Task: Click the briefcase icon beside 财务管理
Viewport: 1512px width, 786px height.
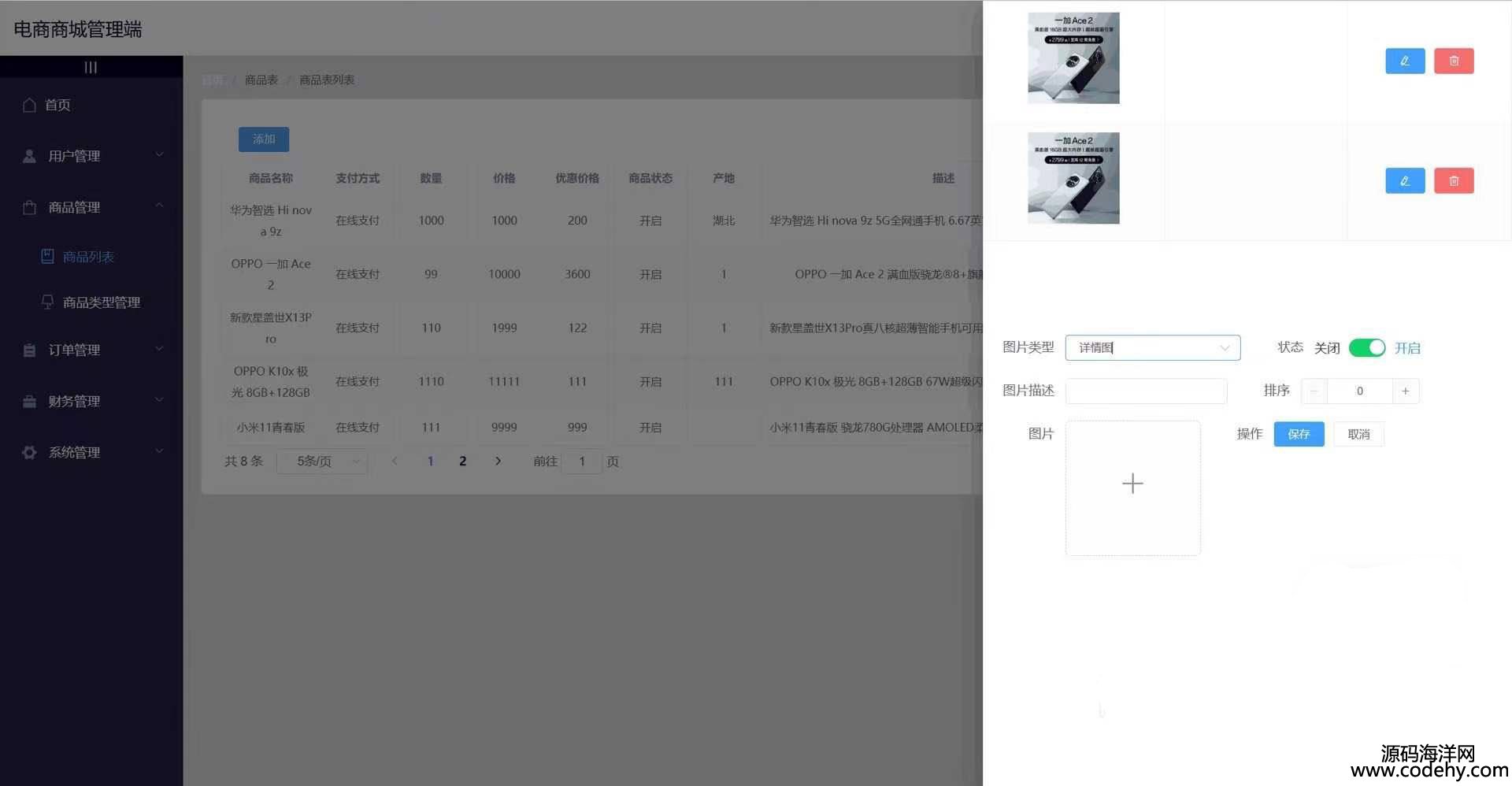Action: click(29, 401)
